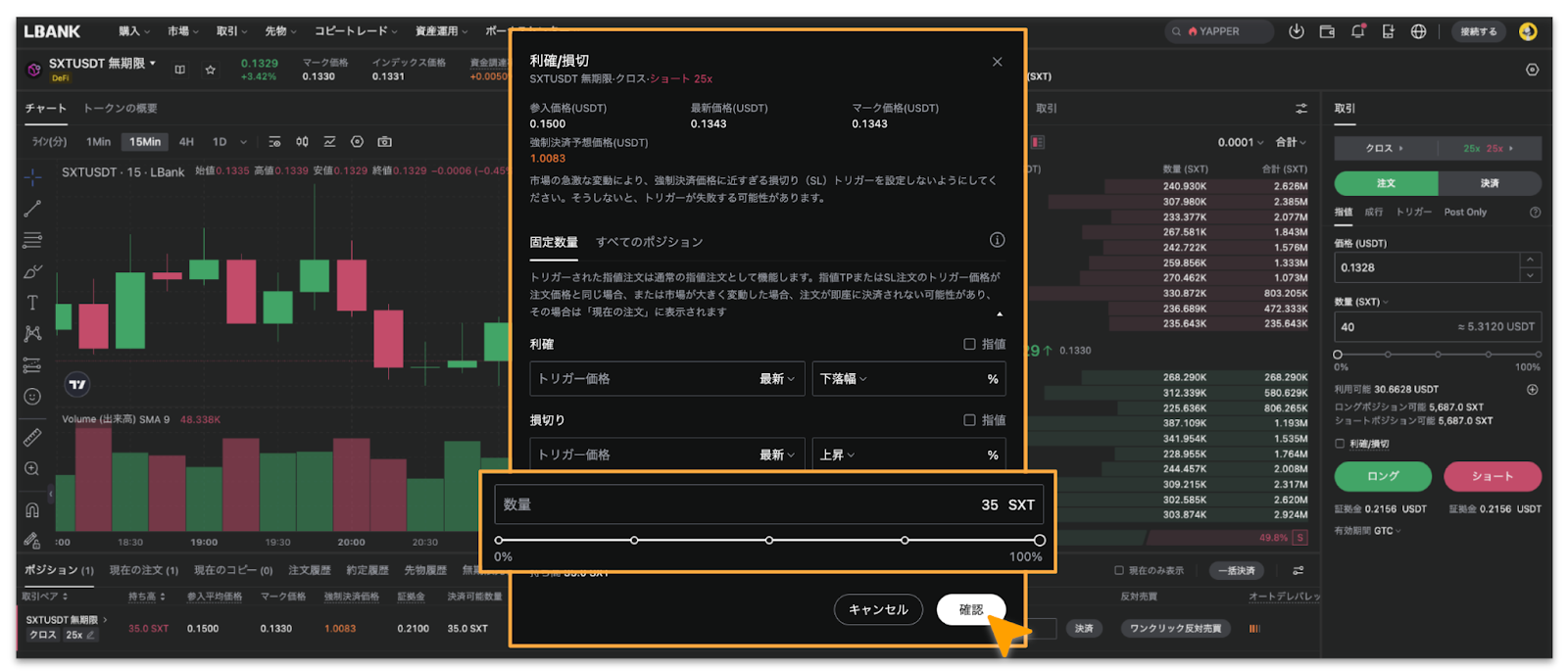Viewport: 1568px width, 671px height.
Task: Open トークンの概要 tab
Action: point(120,109)
